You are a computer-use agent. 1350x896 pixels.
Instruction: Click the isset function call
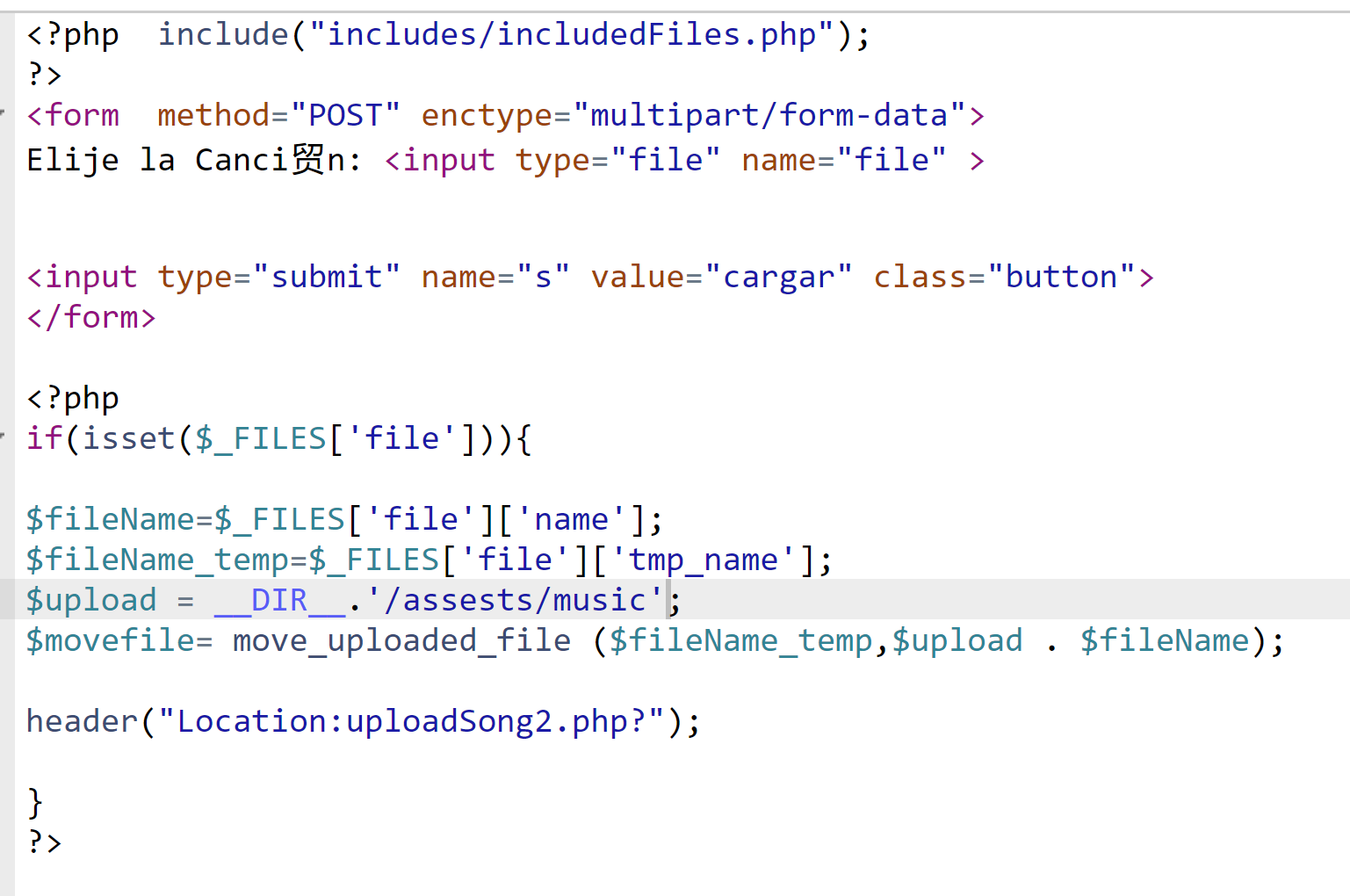click(x=129, y=438)
